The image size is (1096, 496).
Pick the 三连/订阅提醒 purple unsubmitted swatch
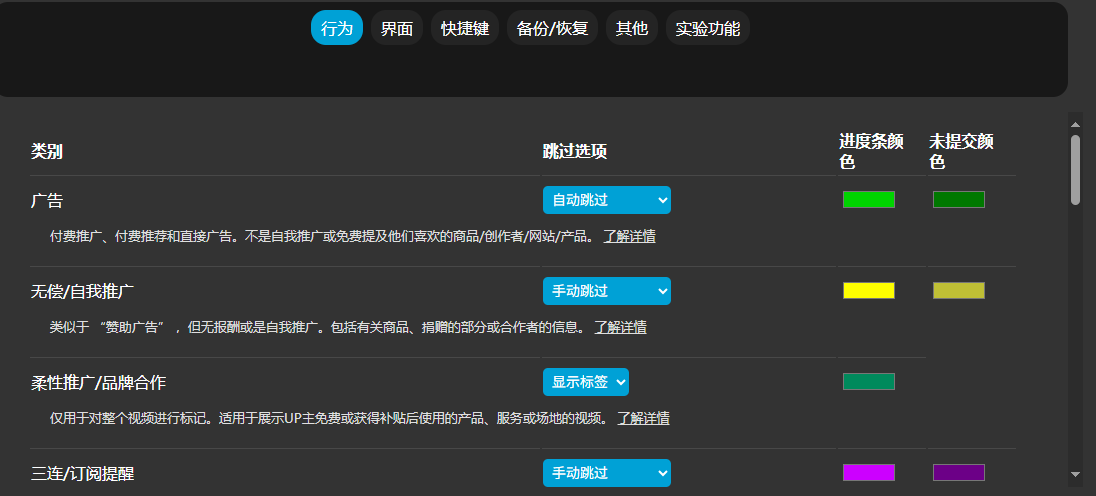click(958, 472)
